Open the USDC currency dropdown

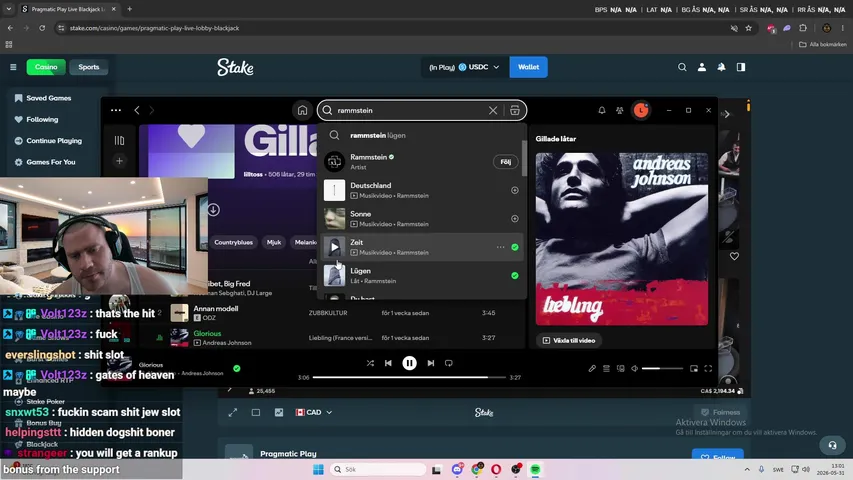pos(464,67)
